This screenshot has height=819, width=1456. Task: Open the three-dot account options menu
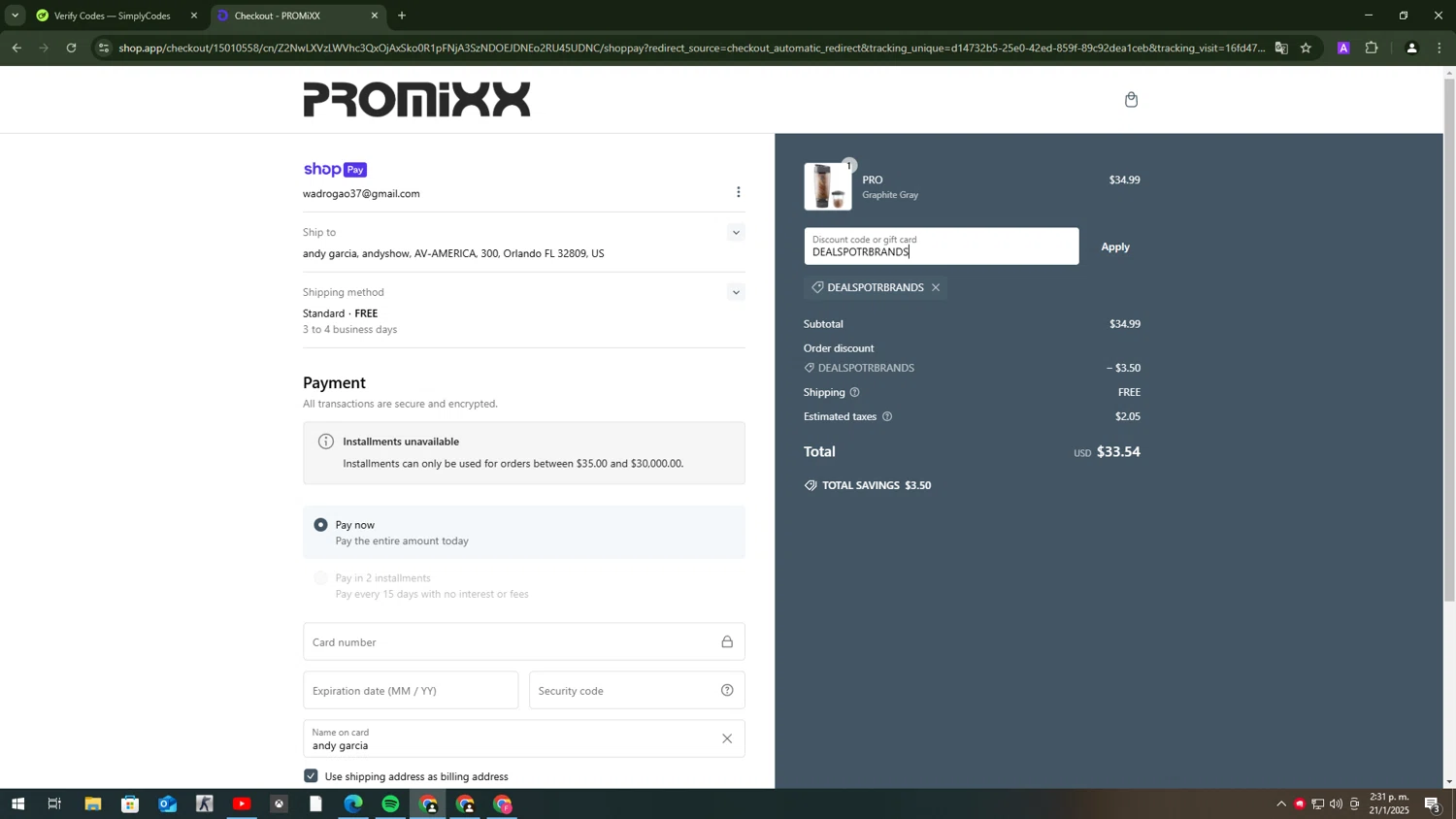pos(738,192)
